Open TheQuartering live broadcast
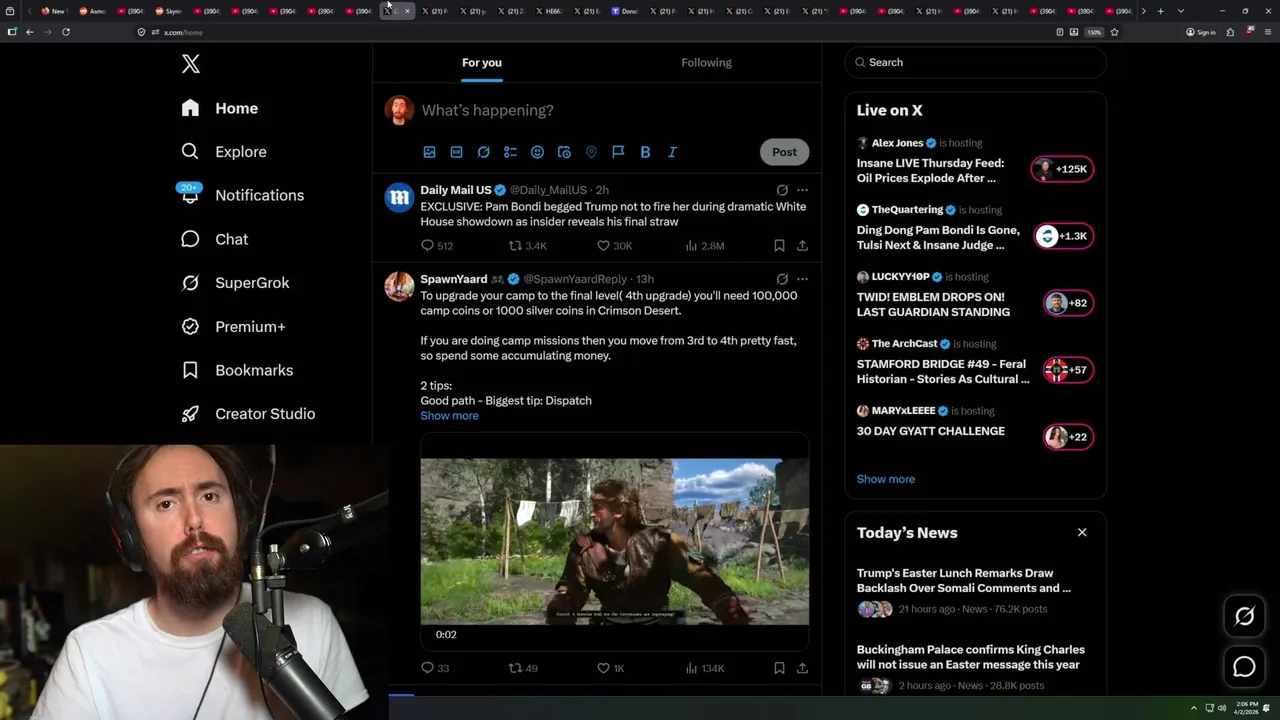The height and width of the screenshot is (720, 1280). [x=975, y=228]
